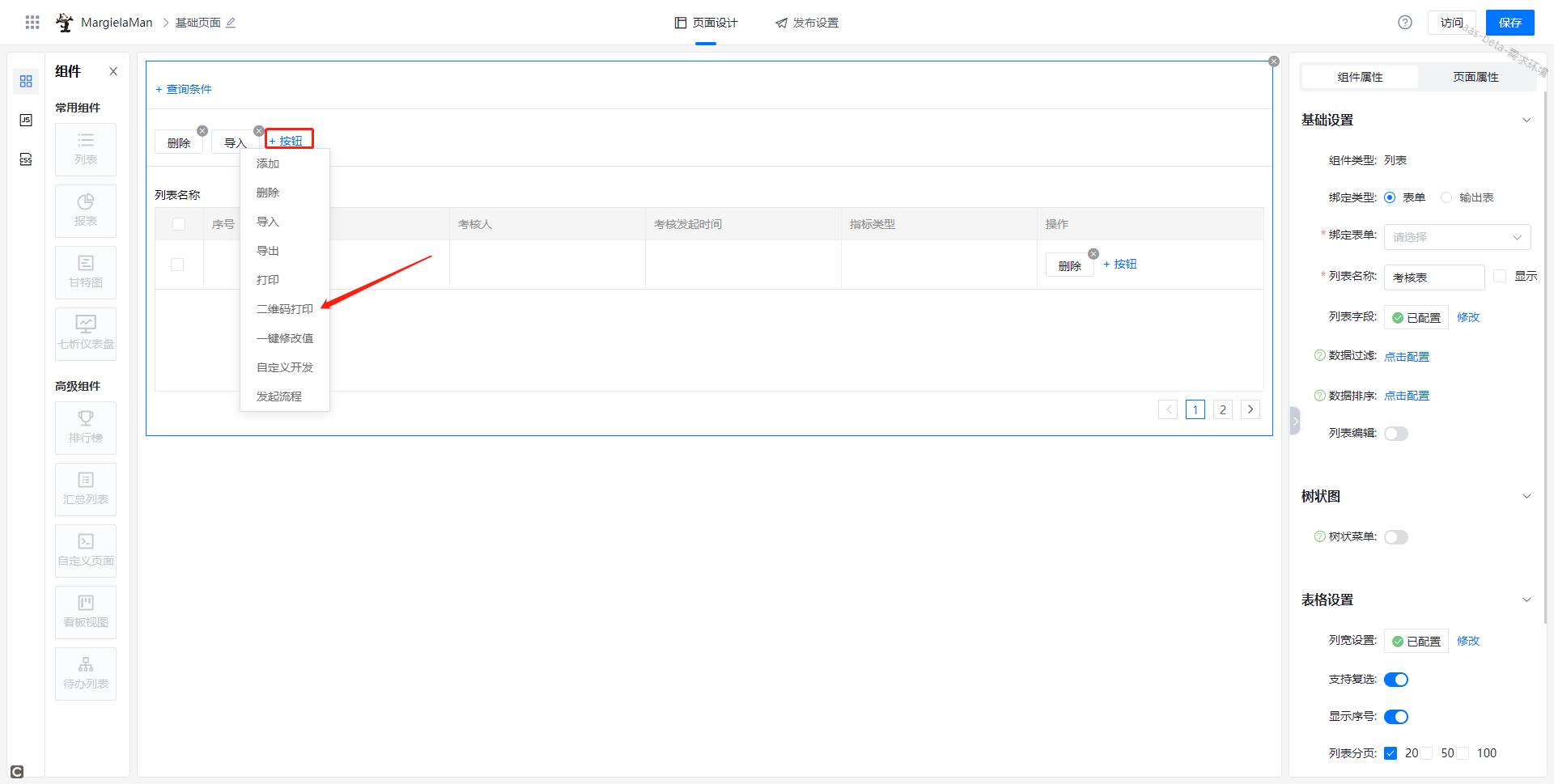The image size is (1554, 784).
Task: Select 输出表 binding type radio
Action: [1446, 197]
